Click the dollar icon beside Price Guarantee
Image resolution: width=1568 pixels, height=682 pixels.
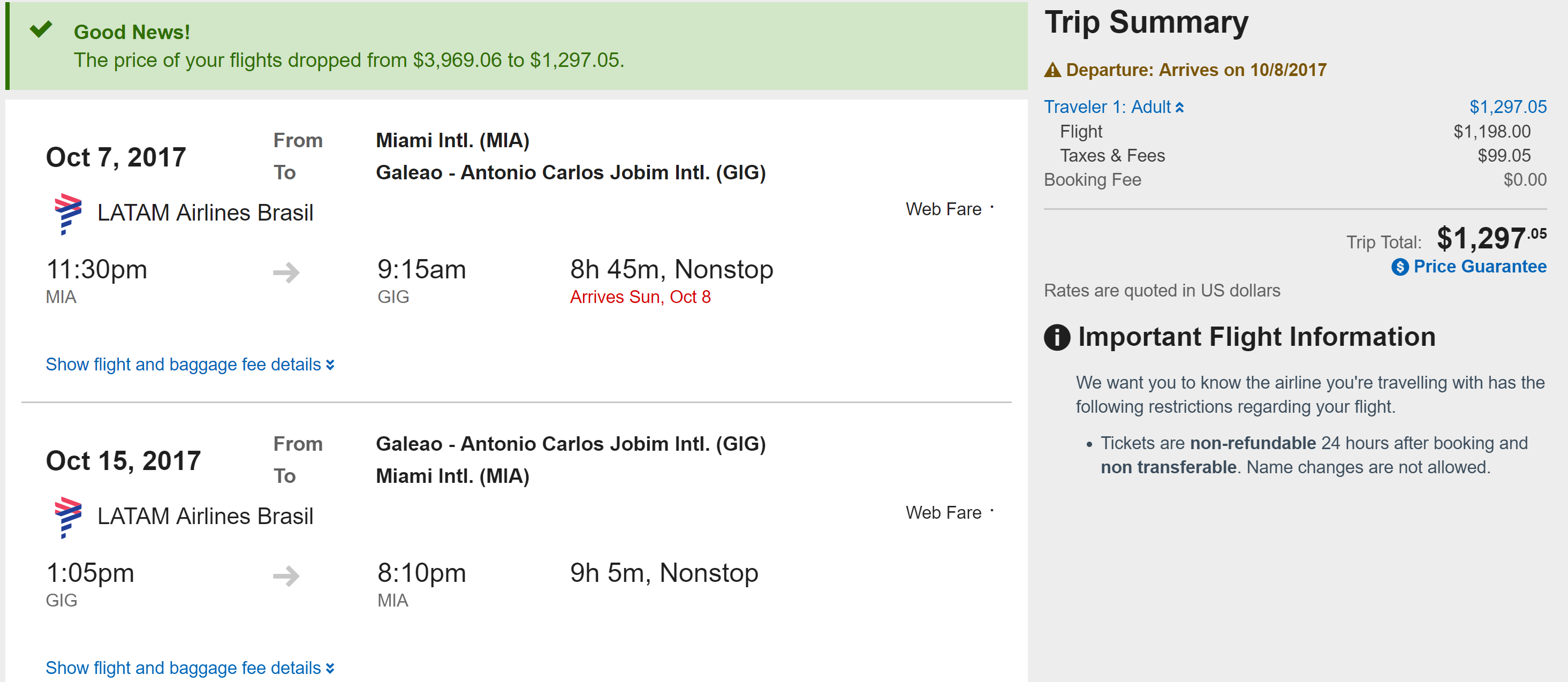(x=1399, y=267)
